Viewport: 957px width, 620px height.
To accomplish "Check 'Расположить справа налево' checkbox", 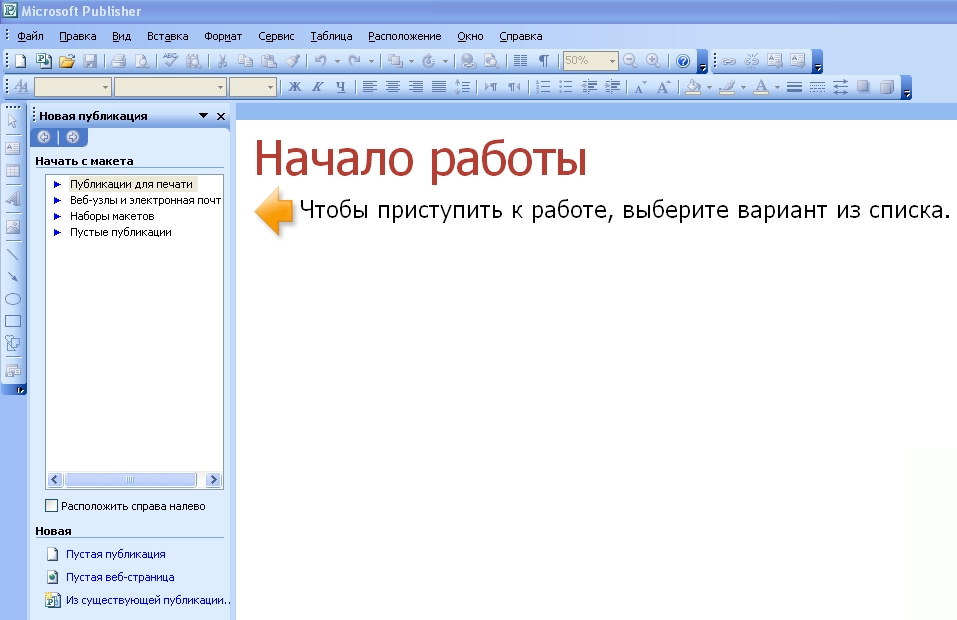I will [52, 506].
